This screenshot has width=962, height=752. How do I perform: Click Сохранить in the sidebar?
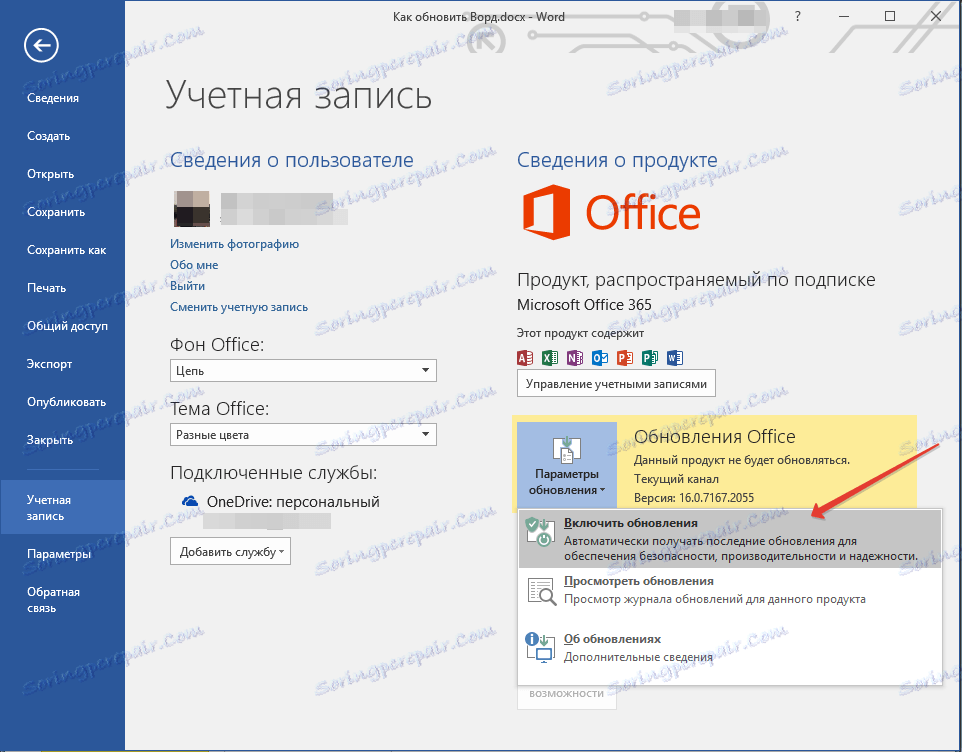point(62,212)
